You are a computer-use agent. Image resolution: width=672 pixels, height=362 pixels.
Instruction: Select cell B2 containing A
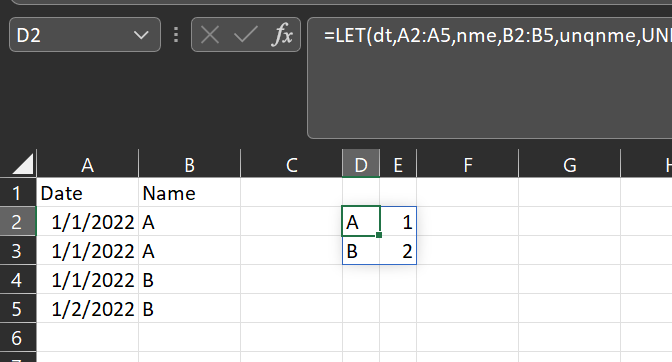coord(189,221)
